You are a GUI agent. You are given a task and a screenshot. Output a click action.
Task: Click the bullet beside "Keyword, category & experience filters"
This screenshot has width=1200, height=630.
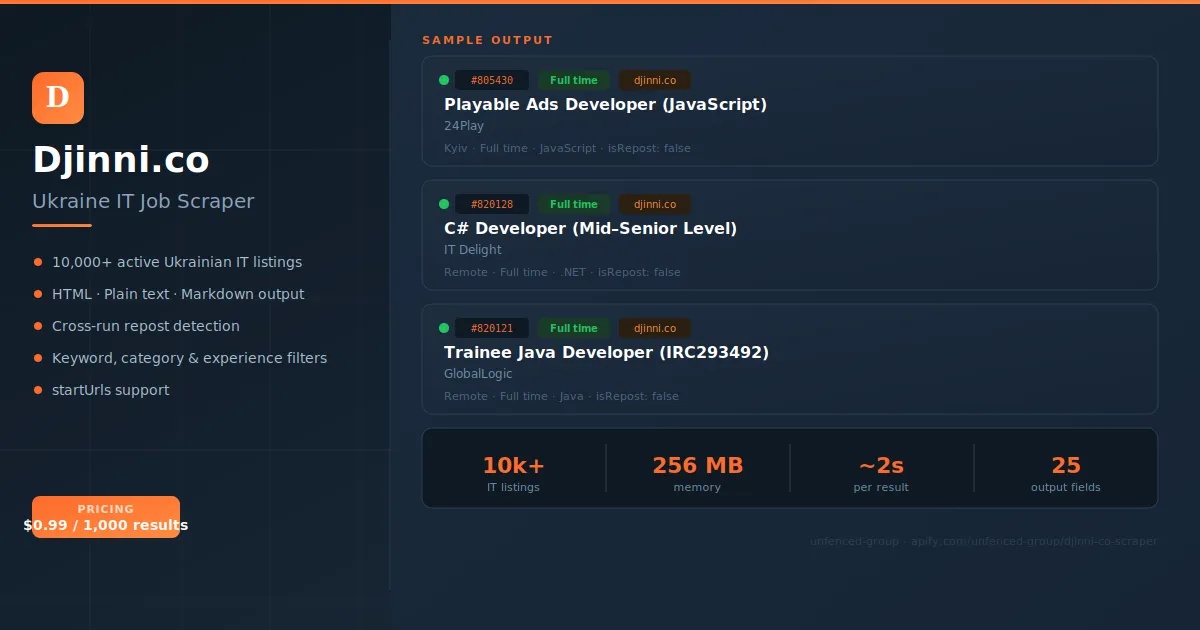[x=38, y=358]
